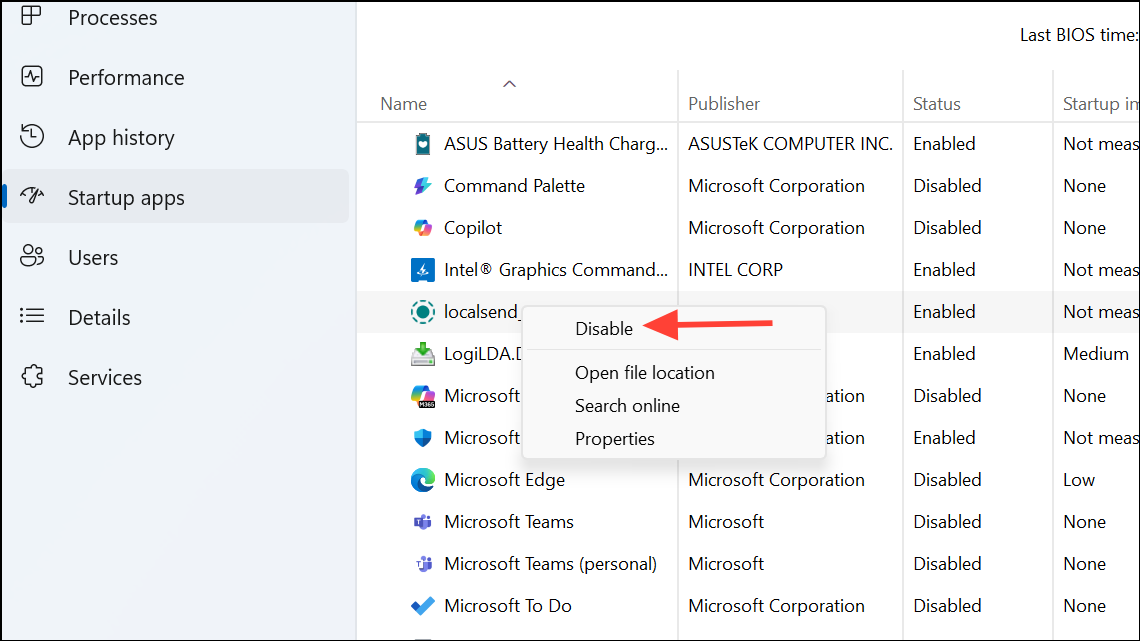Click the App history clock icon

click(x=32, y=136)
